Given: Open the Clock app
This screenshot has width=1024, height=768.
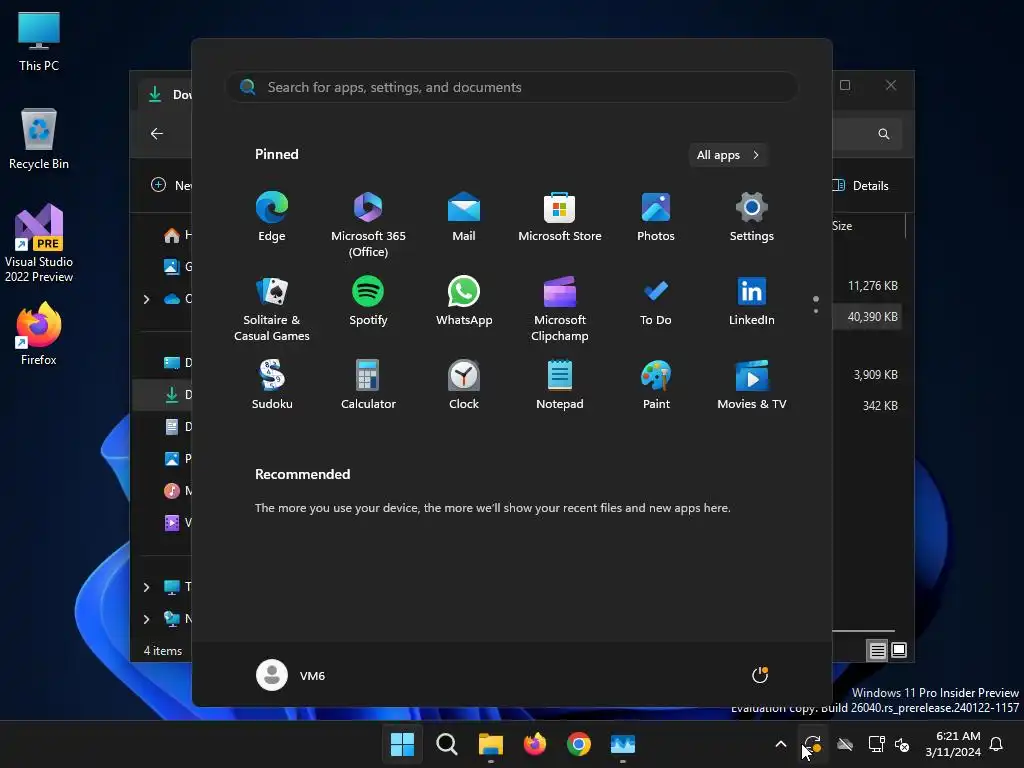Looking at the screenshot, I should click(464, 385).
